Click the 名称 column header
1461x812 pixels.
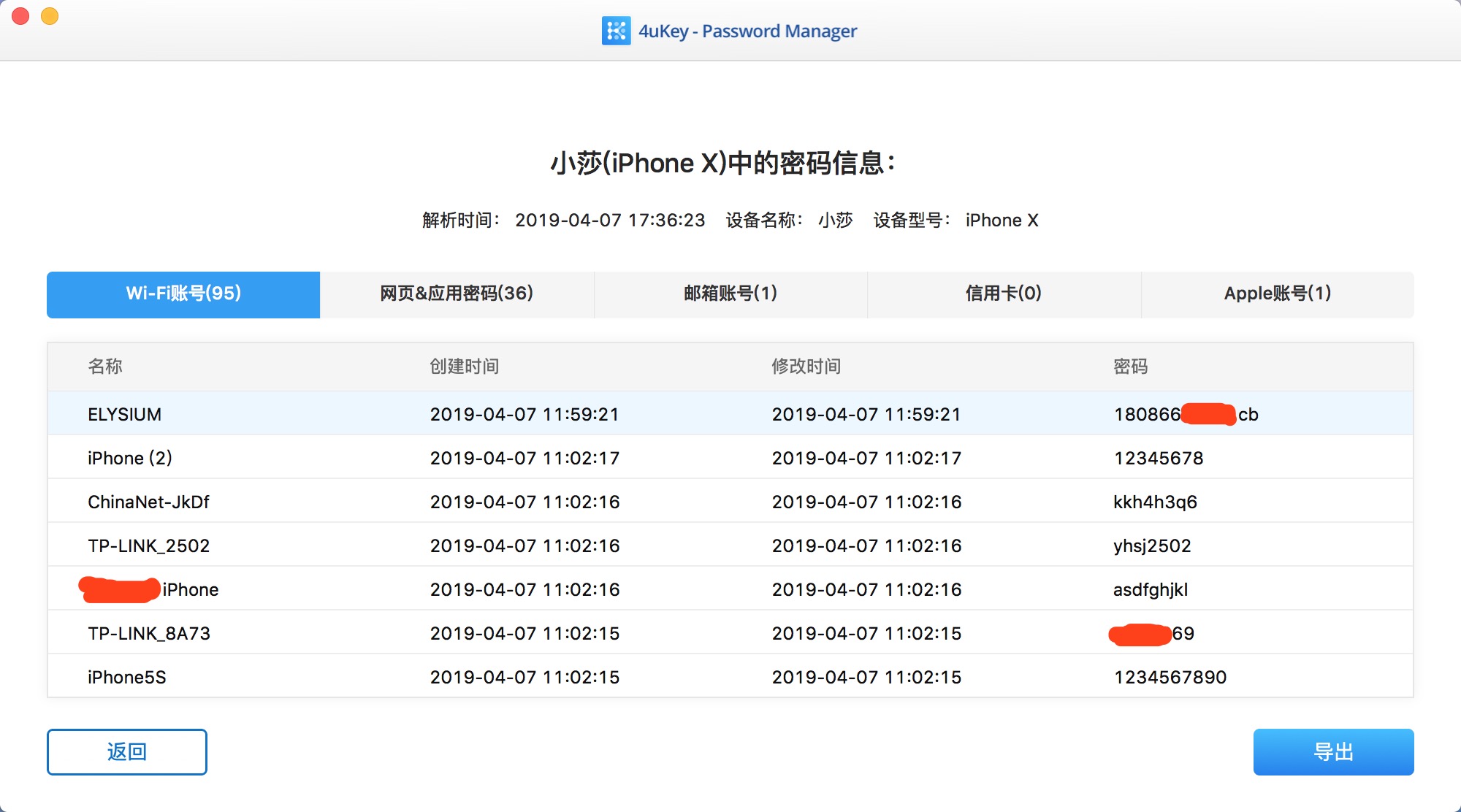coord(105,366)
